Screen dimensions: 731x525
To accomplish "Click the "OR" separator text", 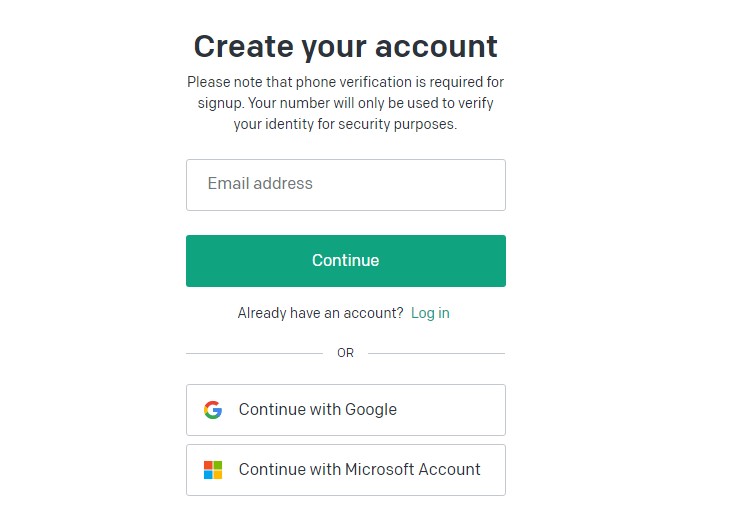I will 345,353.
